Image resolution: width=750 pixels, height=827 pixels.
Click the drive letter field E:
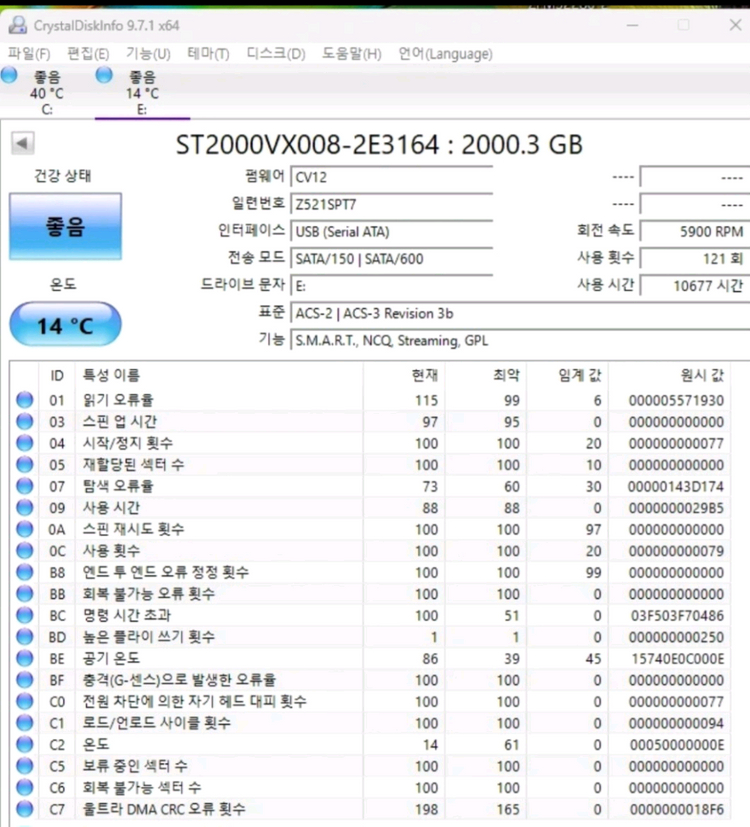tap(391, 286)
